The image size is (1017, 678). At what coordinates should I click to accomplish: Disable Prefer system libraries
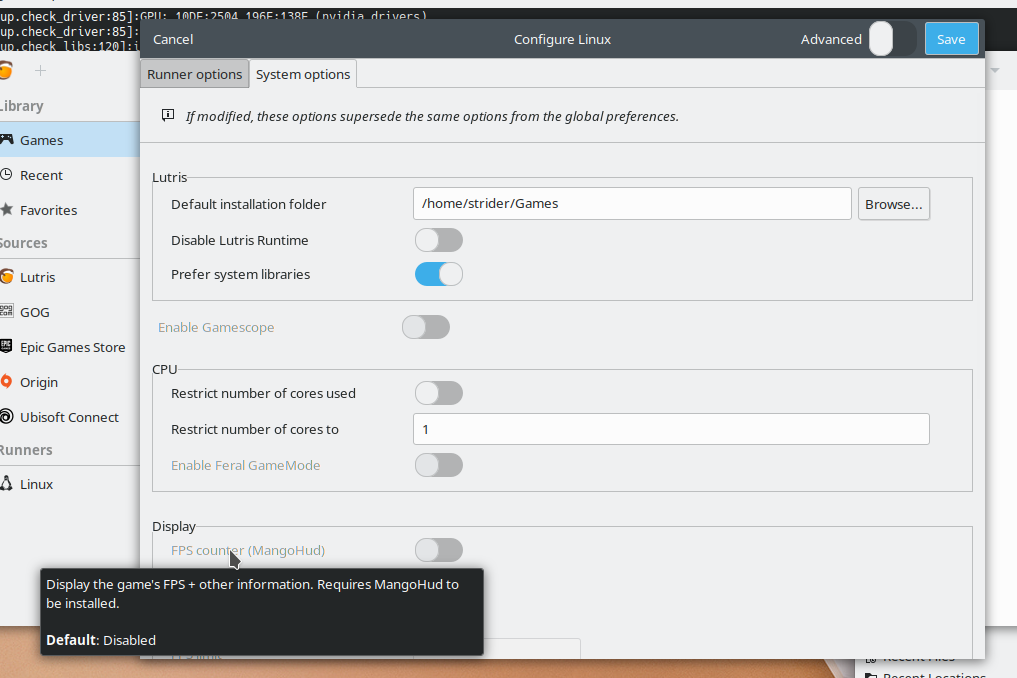click(x=438, y=274)
